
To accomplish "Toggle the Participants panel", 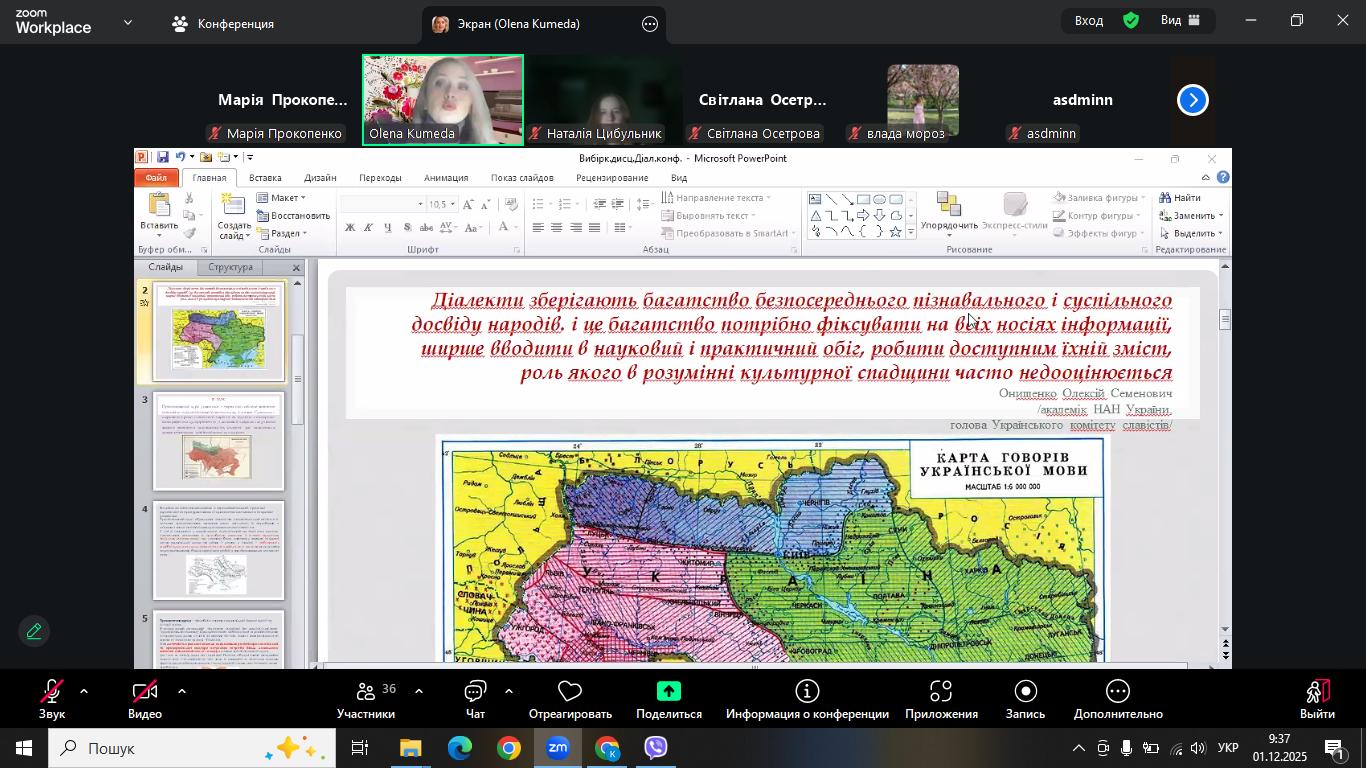I will [366, 700].
